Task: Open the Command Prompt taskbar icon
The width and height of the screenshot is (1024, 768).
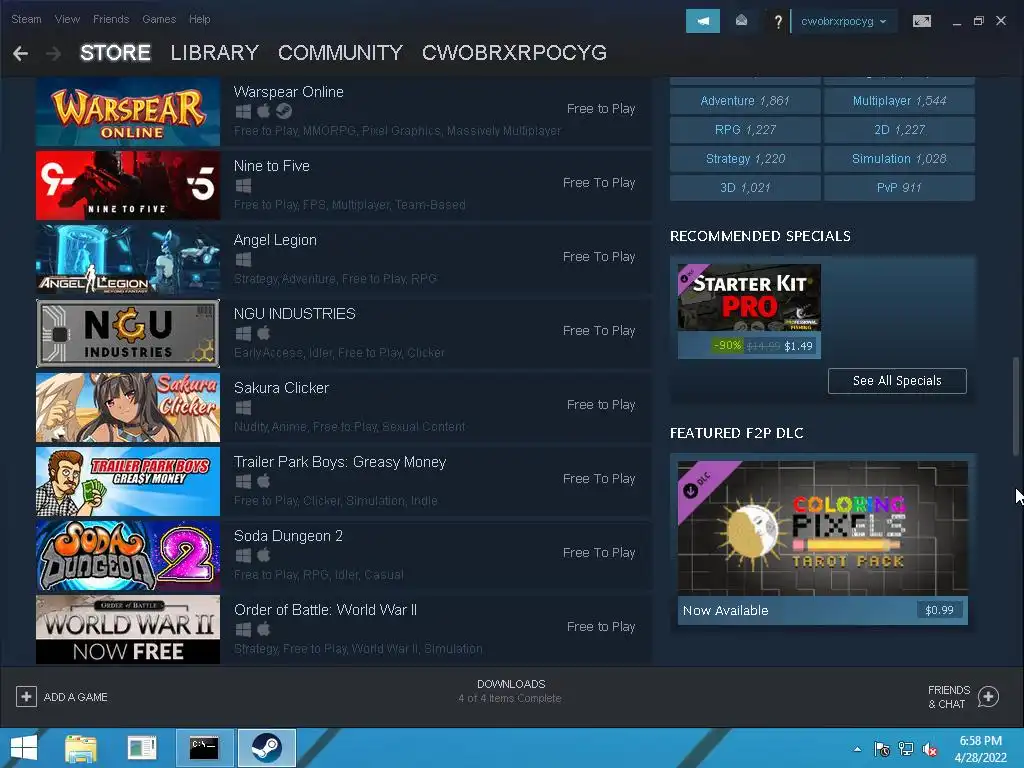Action: click(204, 748)
